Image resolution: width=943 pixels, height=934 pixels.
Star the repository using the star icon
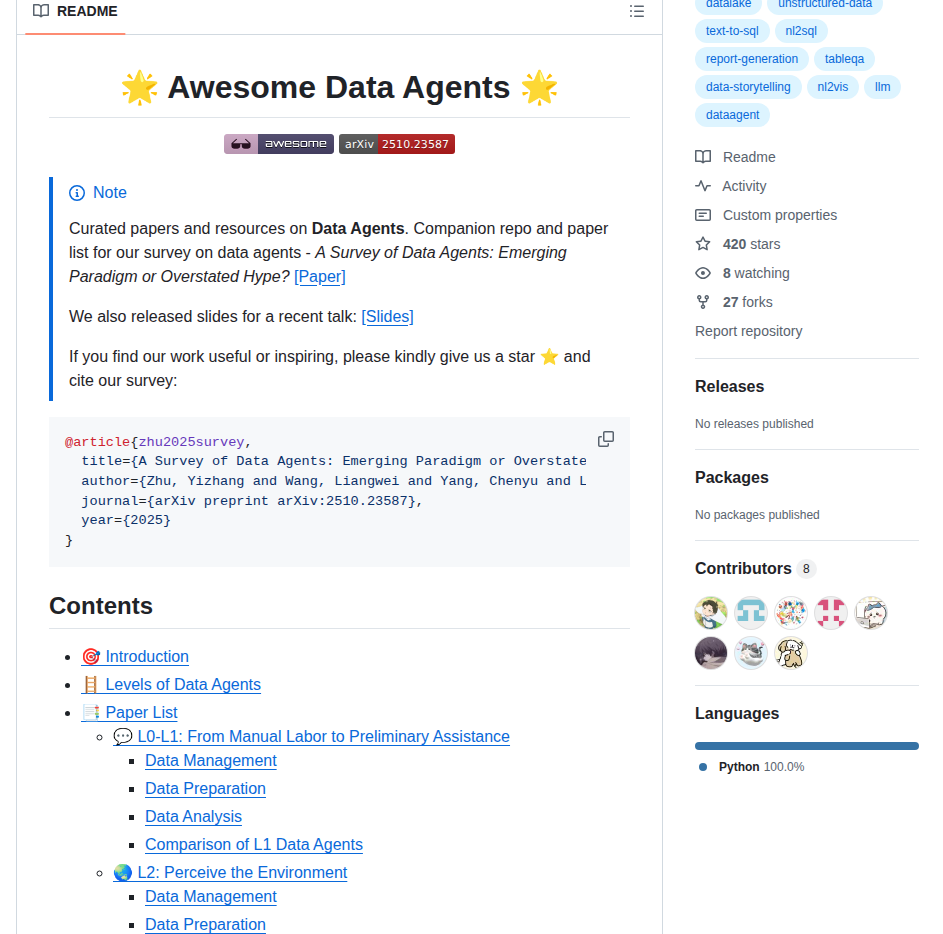click(x=702, y=244)
